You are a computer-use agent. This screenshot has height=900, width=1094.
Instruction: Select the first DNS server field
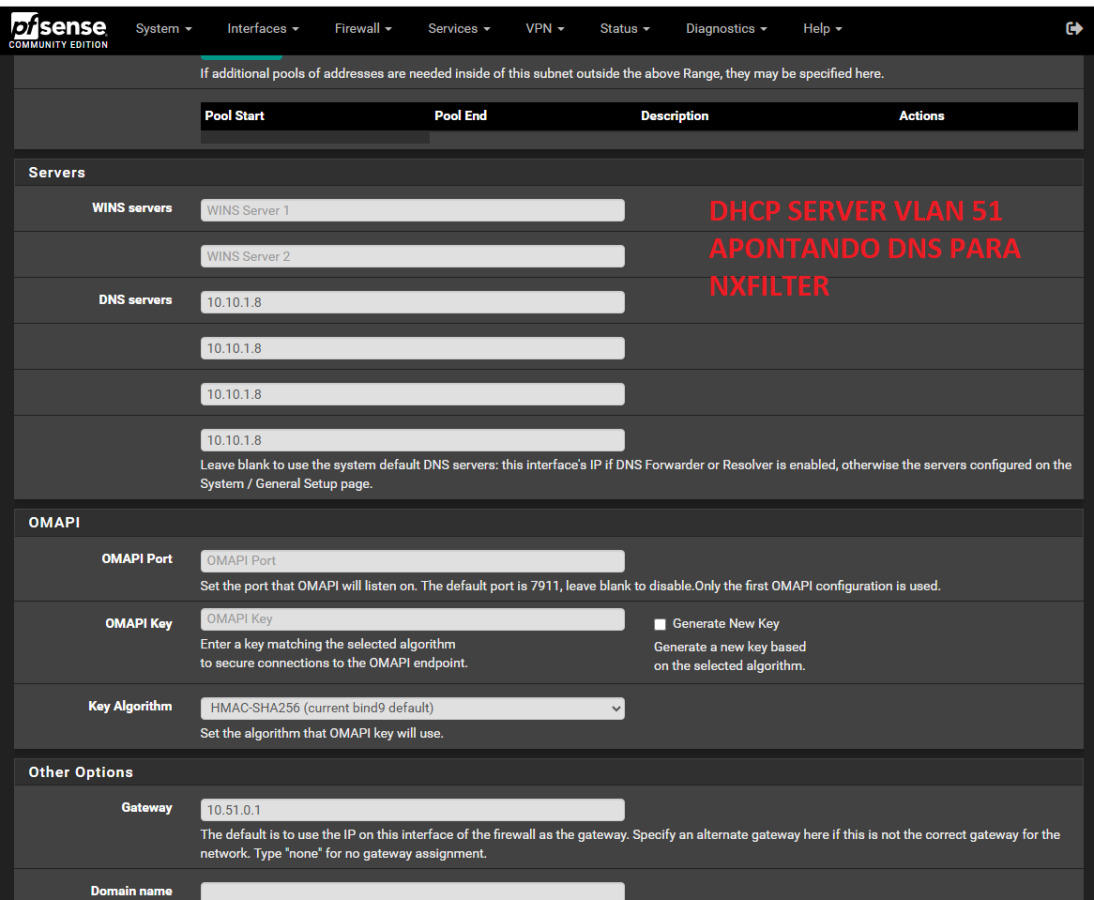point(412,302)
